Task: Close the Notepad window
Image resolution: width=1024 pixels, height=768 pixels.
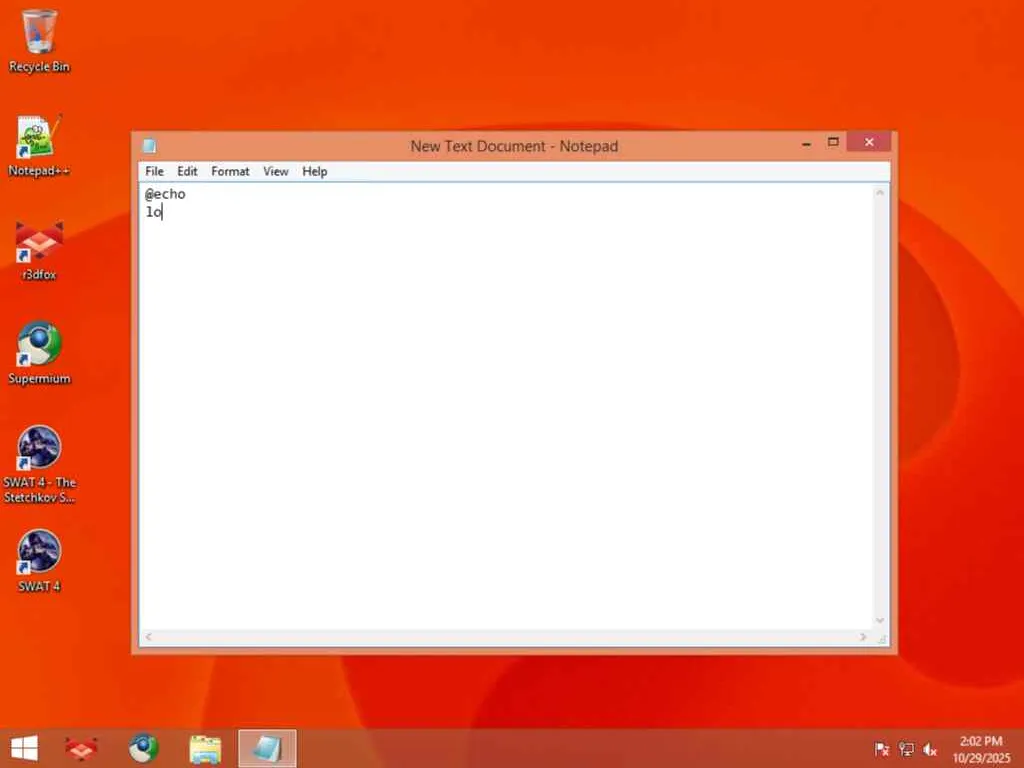Action: pyautogui.click(x=869, y=142)
